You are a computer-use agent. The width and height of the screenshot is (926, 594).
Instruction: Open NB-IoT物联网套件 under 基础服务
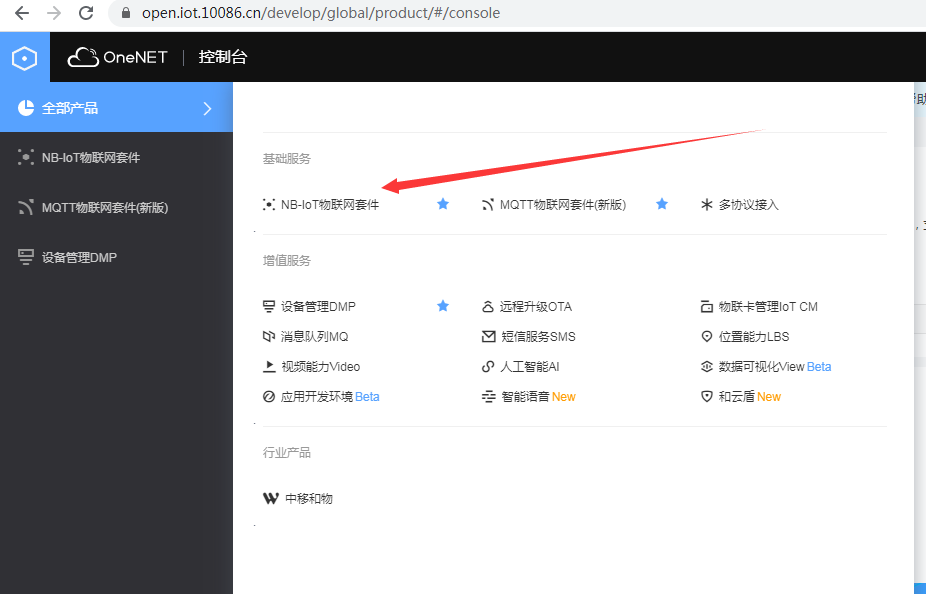[330, 205]
